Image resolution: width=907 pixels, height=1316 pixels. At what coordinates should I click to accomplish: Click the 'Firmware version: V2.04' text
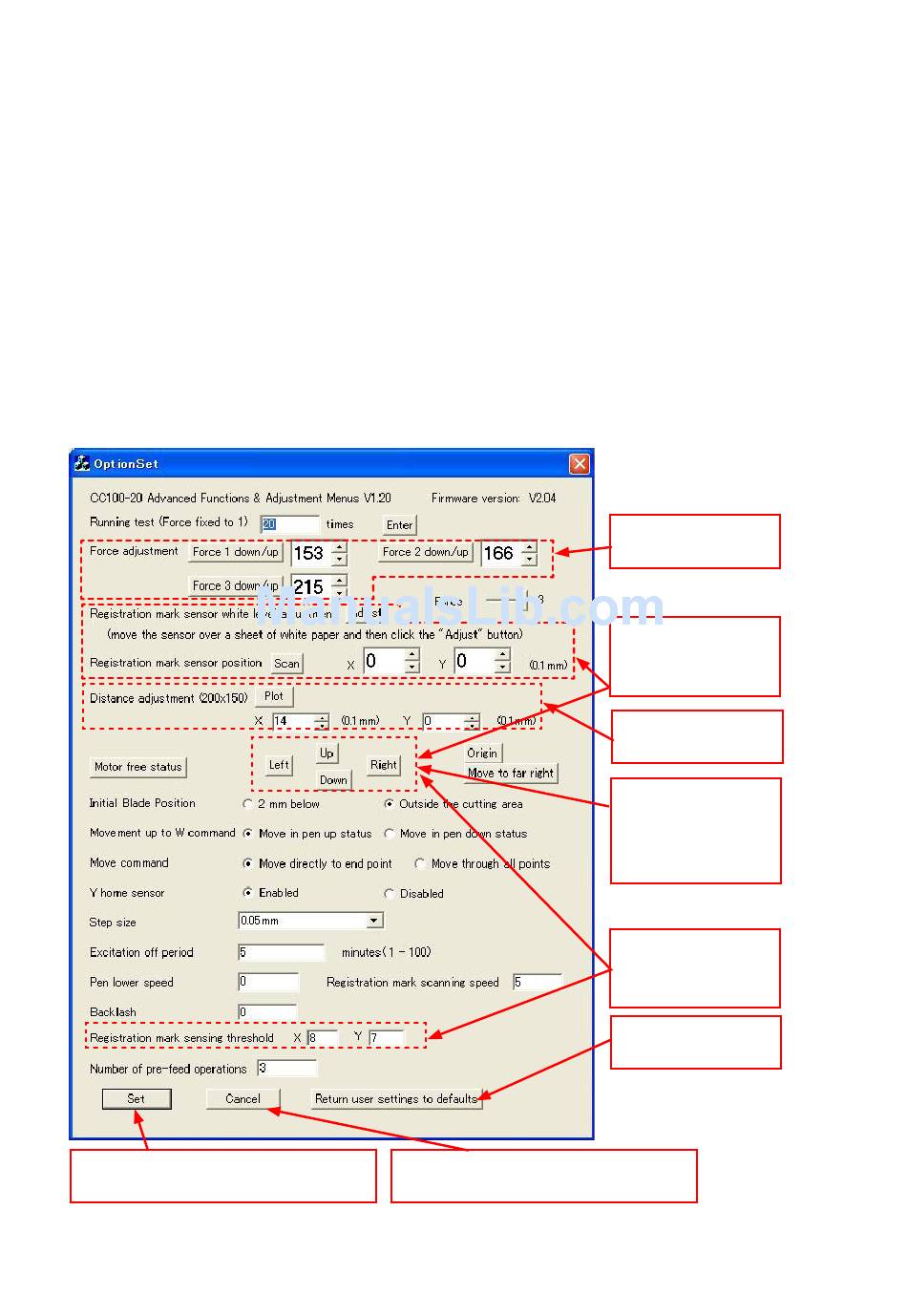(x=494, y=498)
